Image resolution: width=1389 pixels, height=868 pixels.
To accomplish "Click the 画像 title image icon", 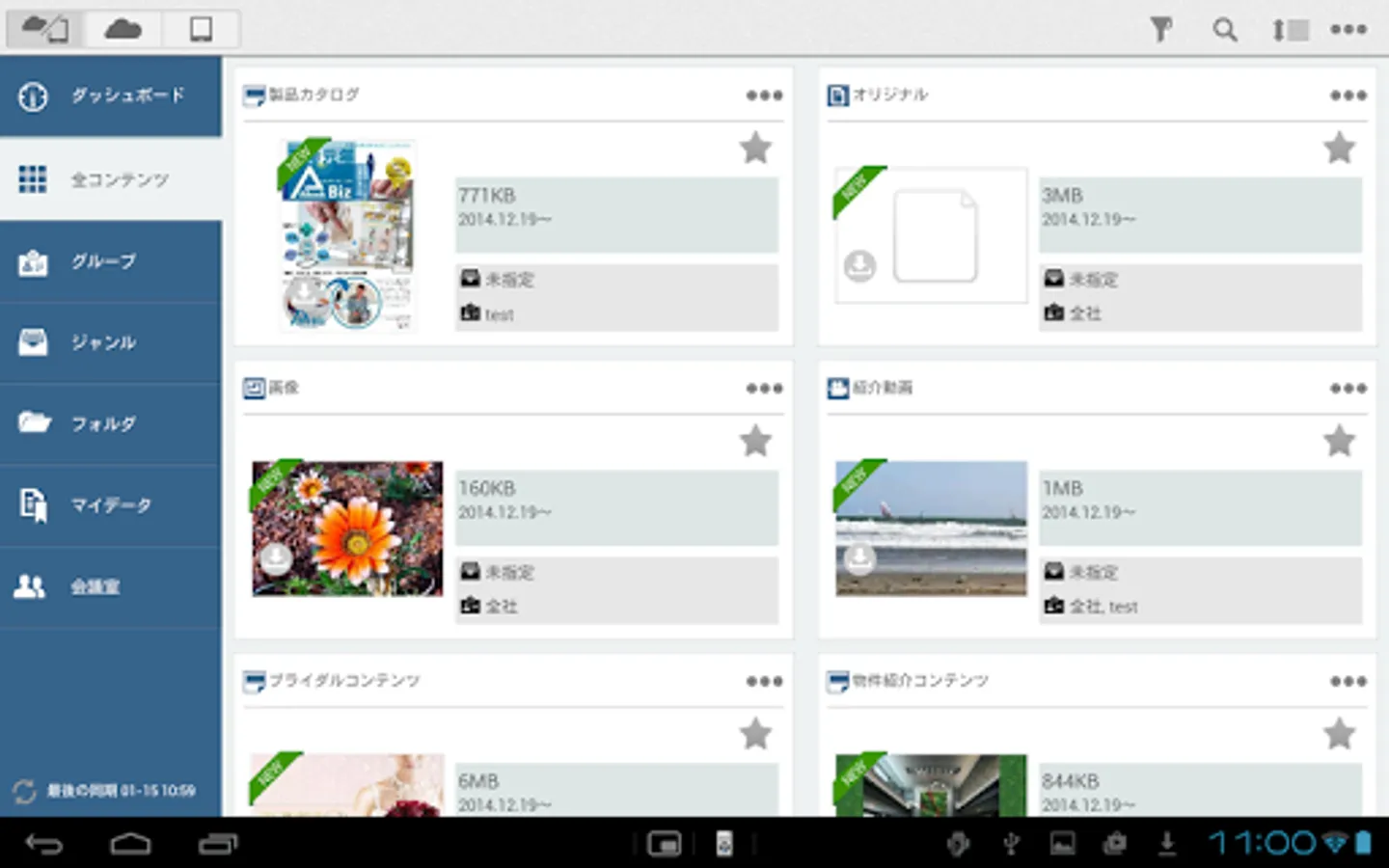I will (x=254, y=388).
